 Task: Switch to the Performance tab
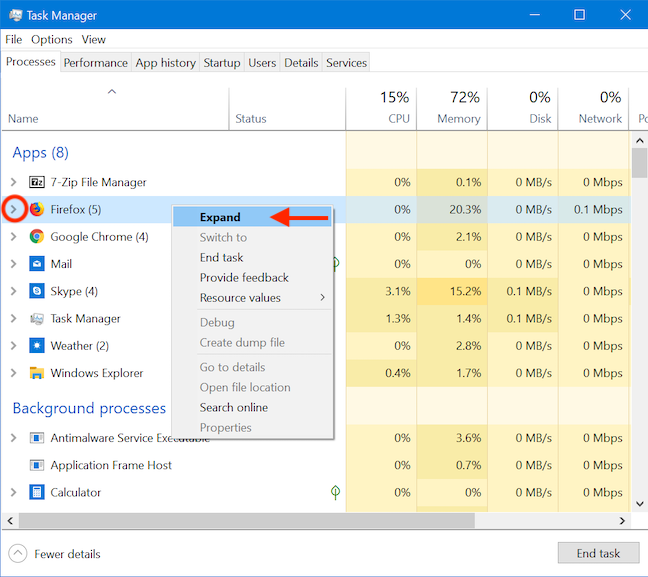coord(96,62)
